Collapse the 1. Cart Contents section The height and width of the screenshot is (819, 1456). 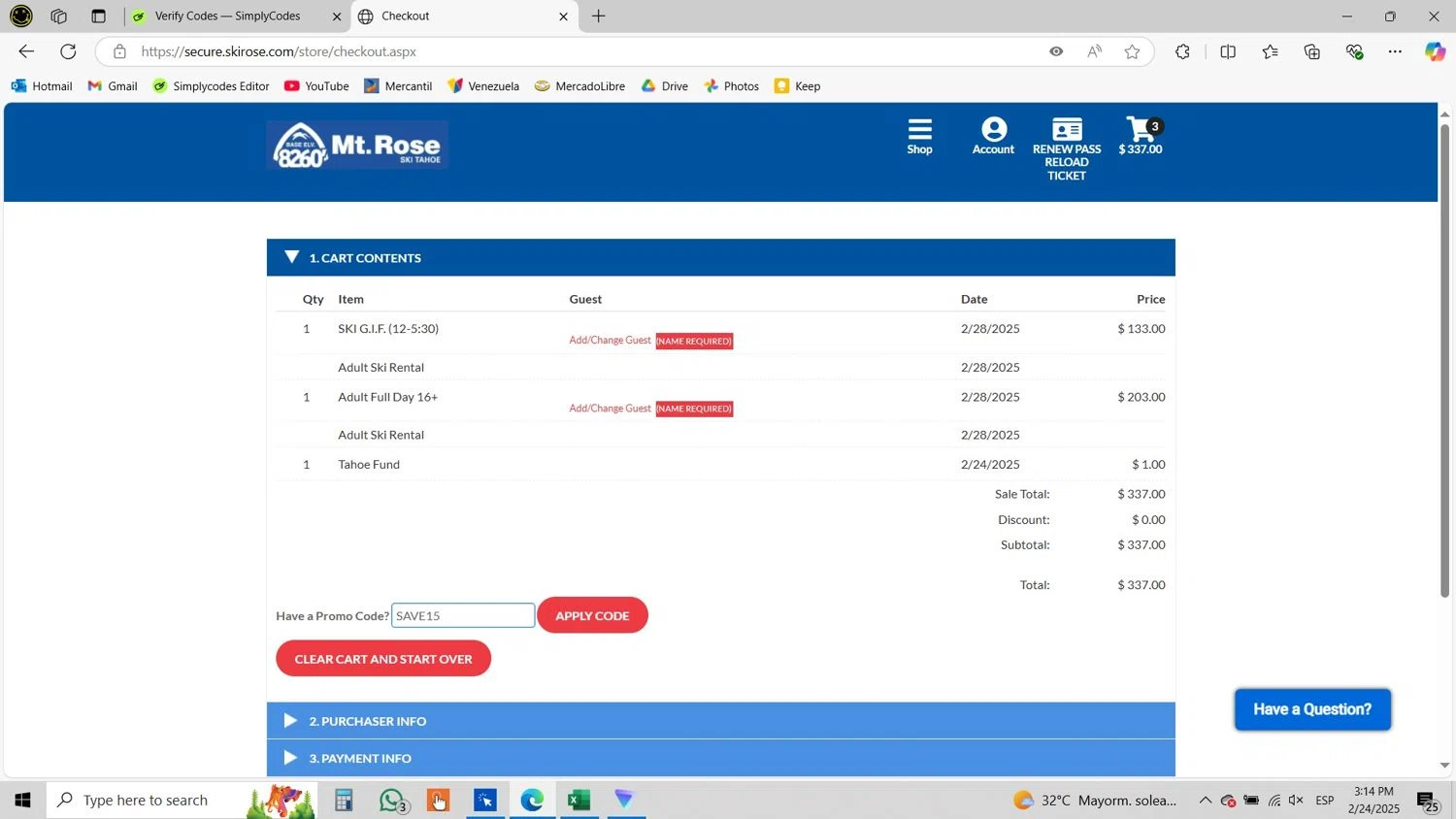[720, 257]
